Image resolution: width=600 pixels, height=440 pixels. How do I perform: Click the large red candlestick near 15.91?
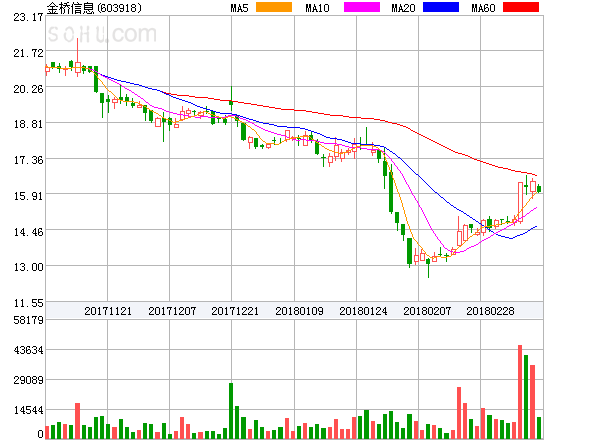click(520, 202)
